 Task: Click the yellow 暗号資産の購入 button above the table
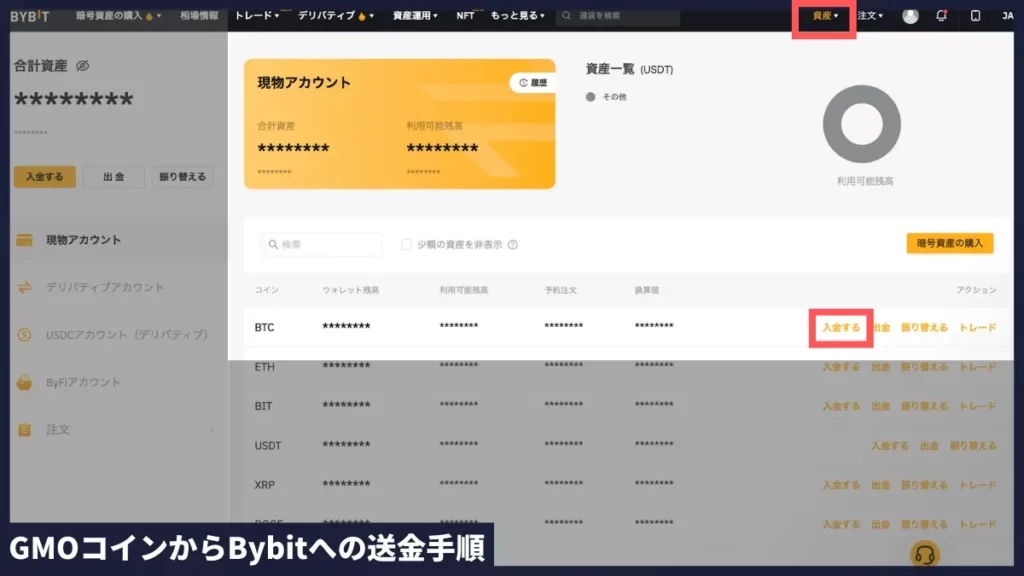pos(950,244)
